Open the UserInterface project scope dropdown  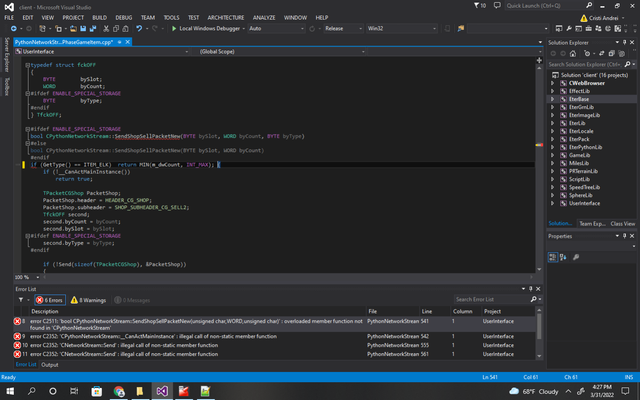102,51
